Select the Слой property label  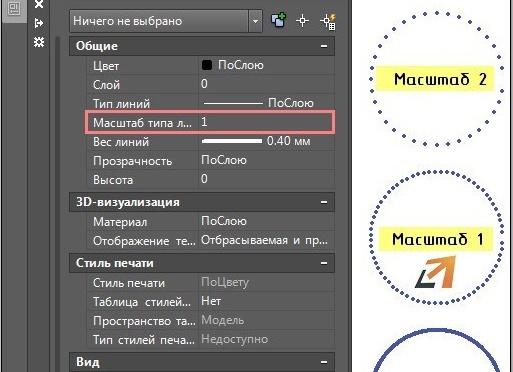point(106,85)
